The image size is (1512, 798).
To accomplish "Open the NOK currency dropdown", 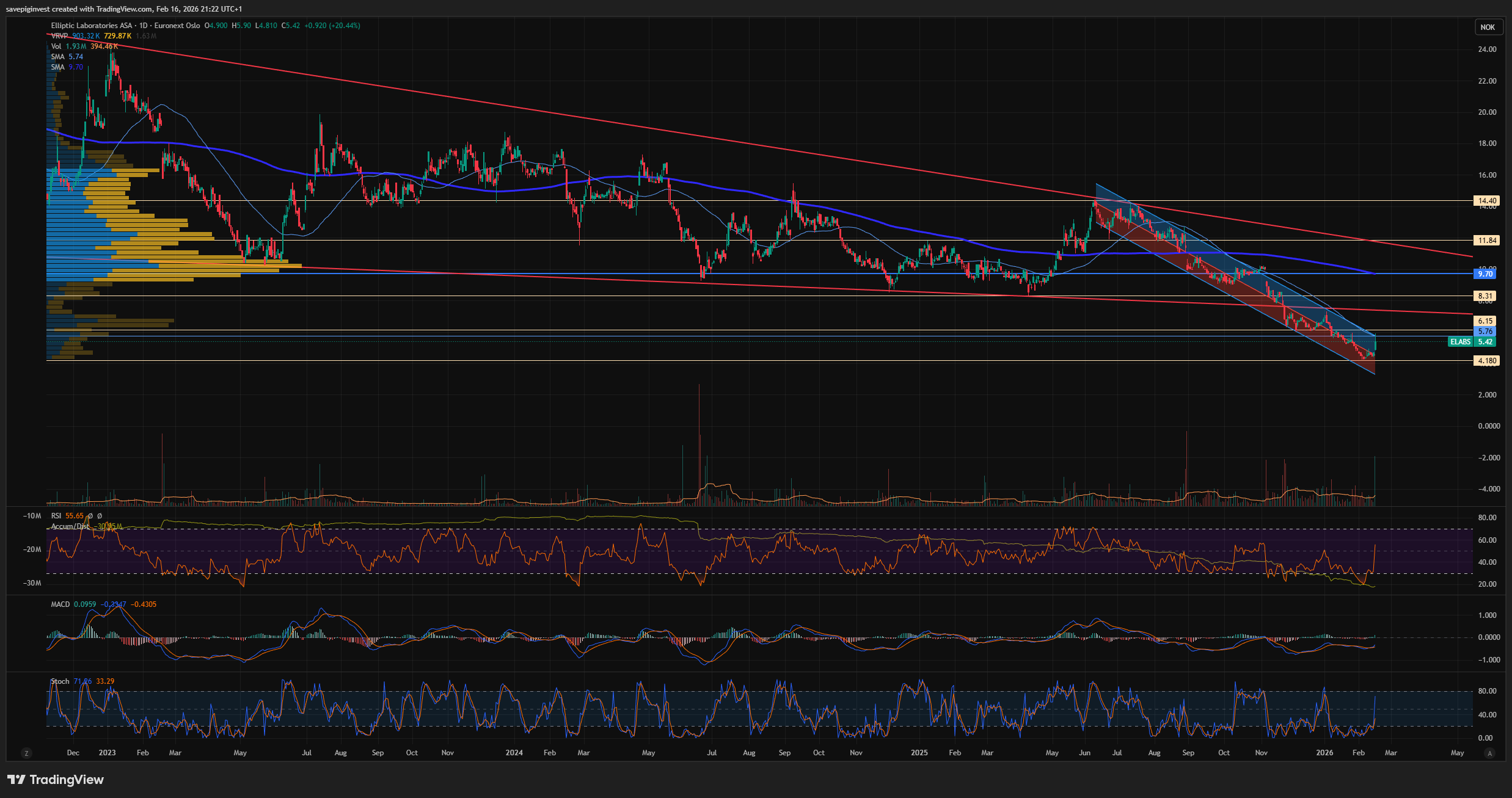I will (x=1488, y=27).
